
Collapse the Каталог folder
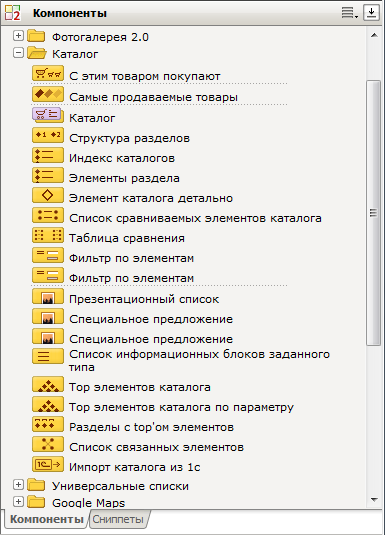tap(18, 53)
